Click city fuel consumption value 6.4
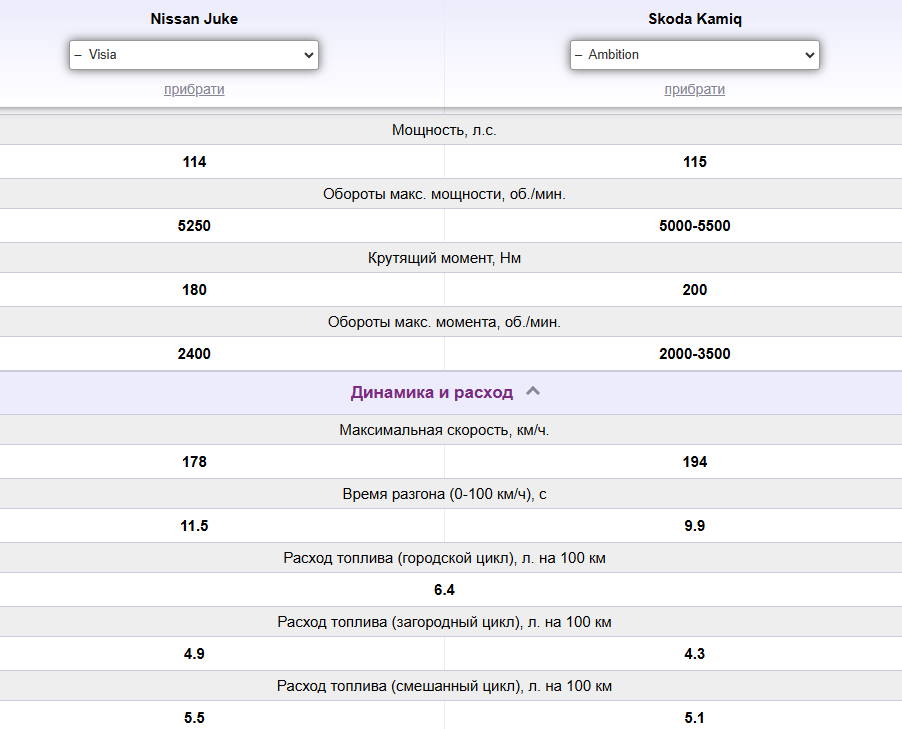The width and height of the screenshot is (902, 729). [x=444, y=590]
